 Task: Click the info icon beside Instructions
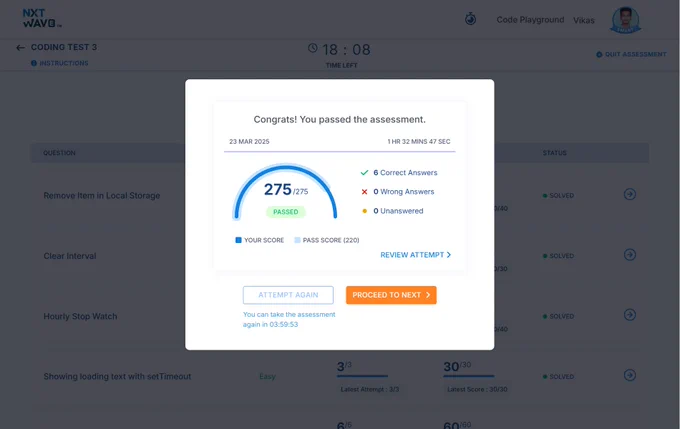pyautogui.click(x=34, y=63)
